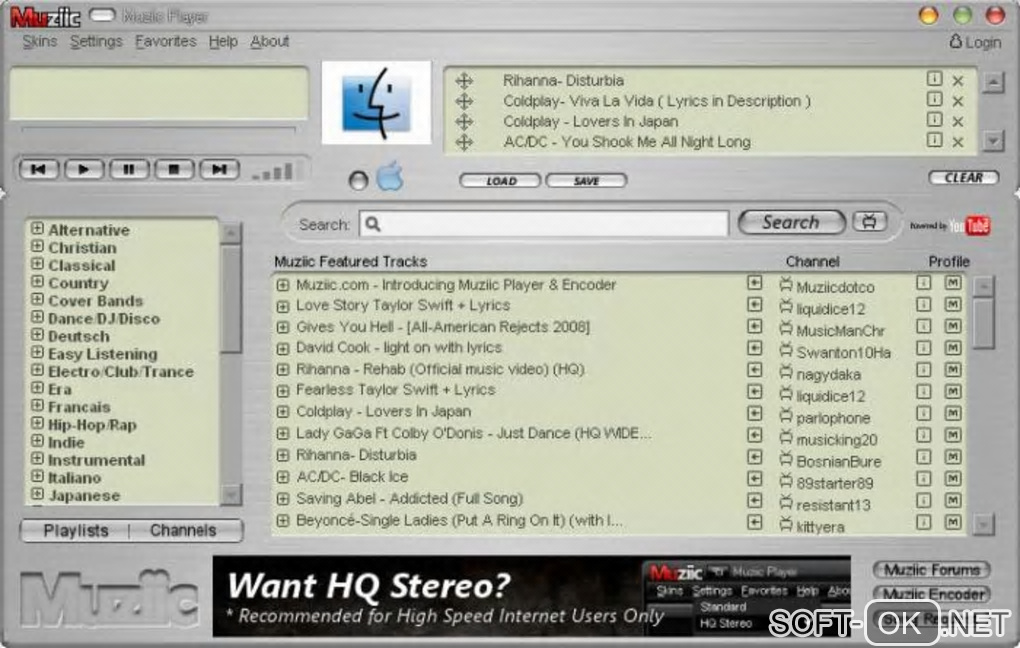The height and width of the screenshot is (648, 1020).
Task: Add Gives You Hell track to playlist
Action: click(x=755, y=326)
